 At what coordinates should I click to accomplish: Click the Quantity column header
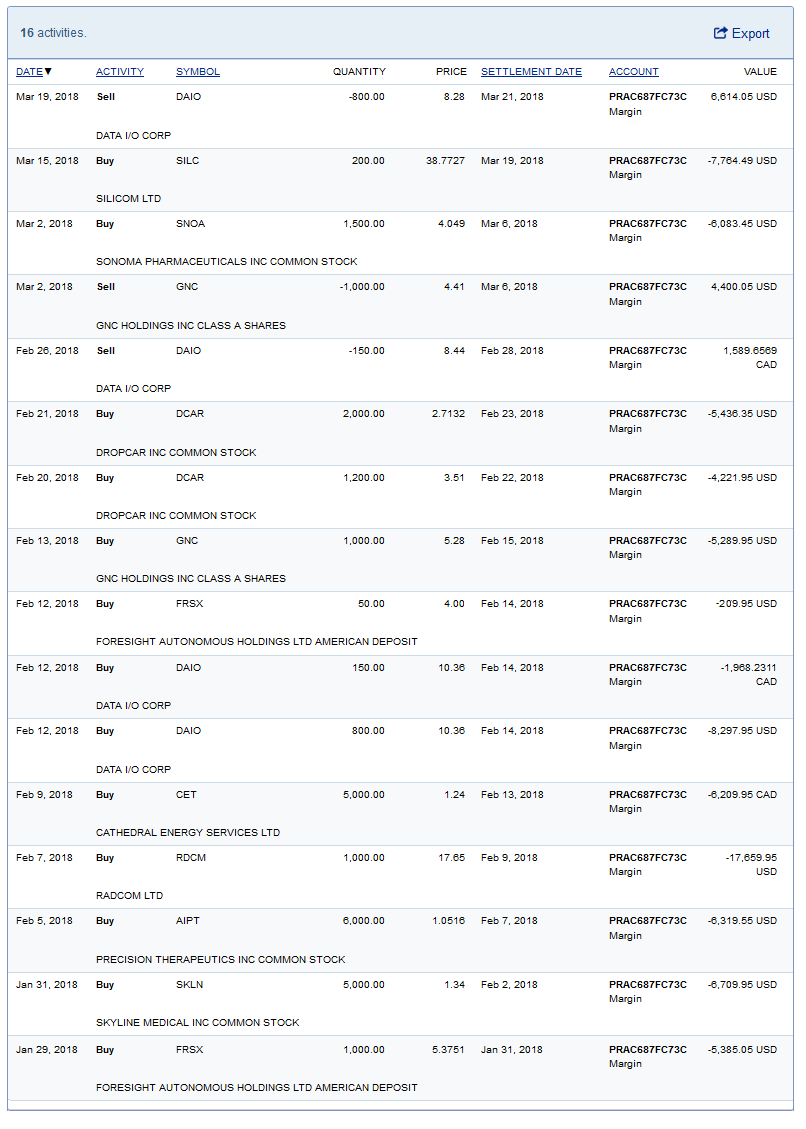pos(359,72)
